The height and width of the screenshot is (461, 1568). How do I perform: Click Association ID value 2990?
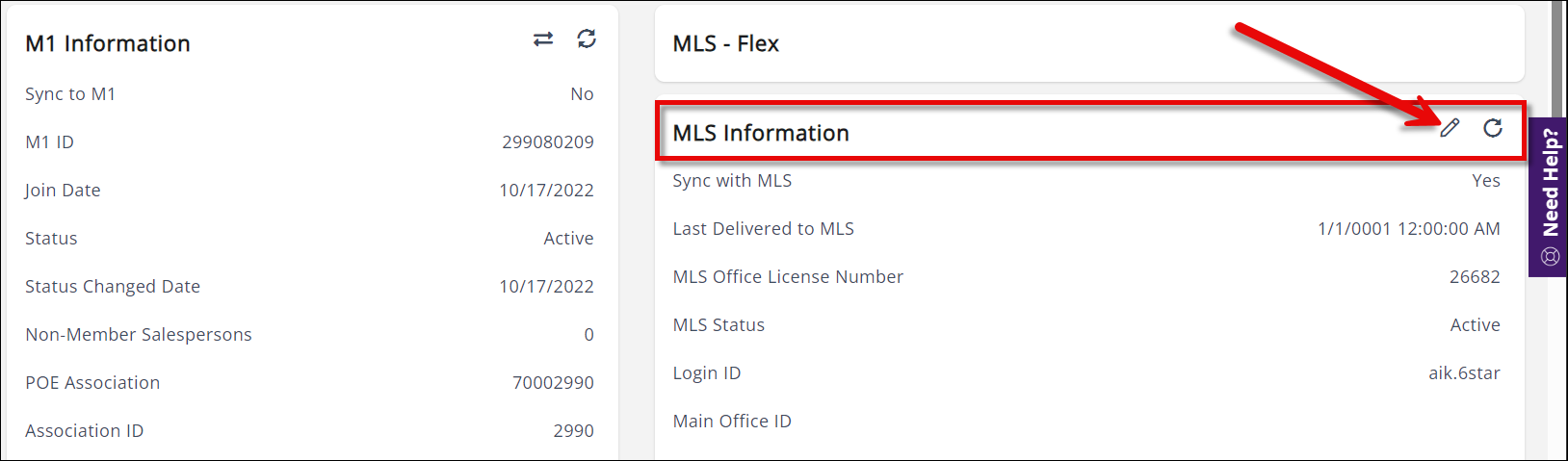573,431
